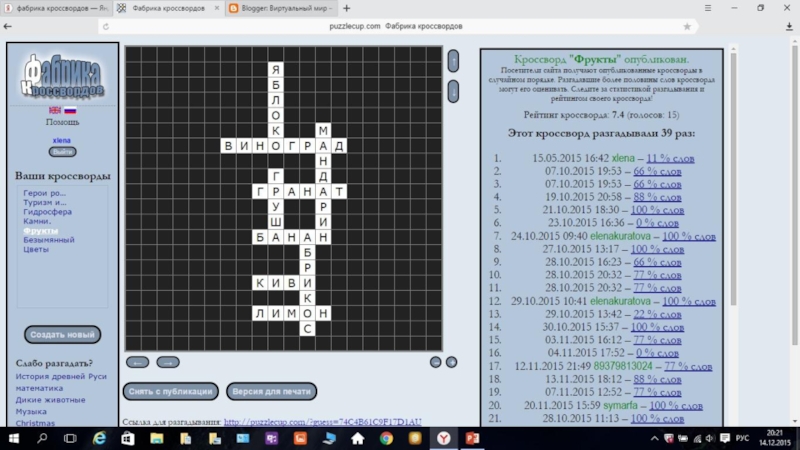Viewport: 800px width, 450px height.
Task: Click the left arrow button below the grid
Action: pyautogui.click(x=138, y=362)
